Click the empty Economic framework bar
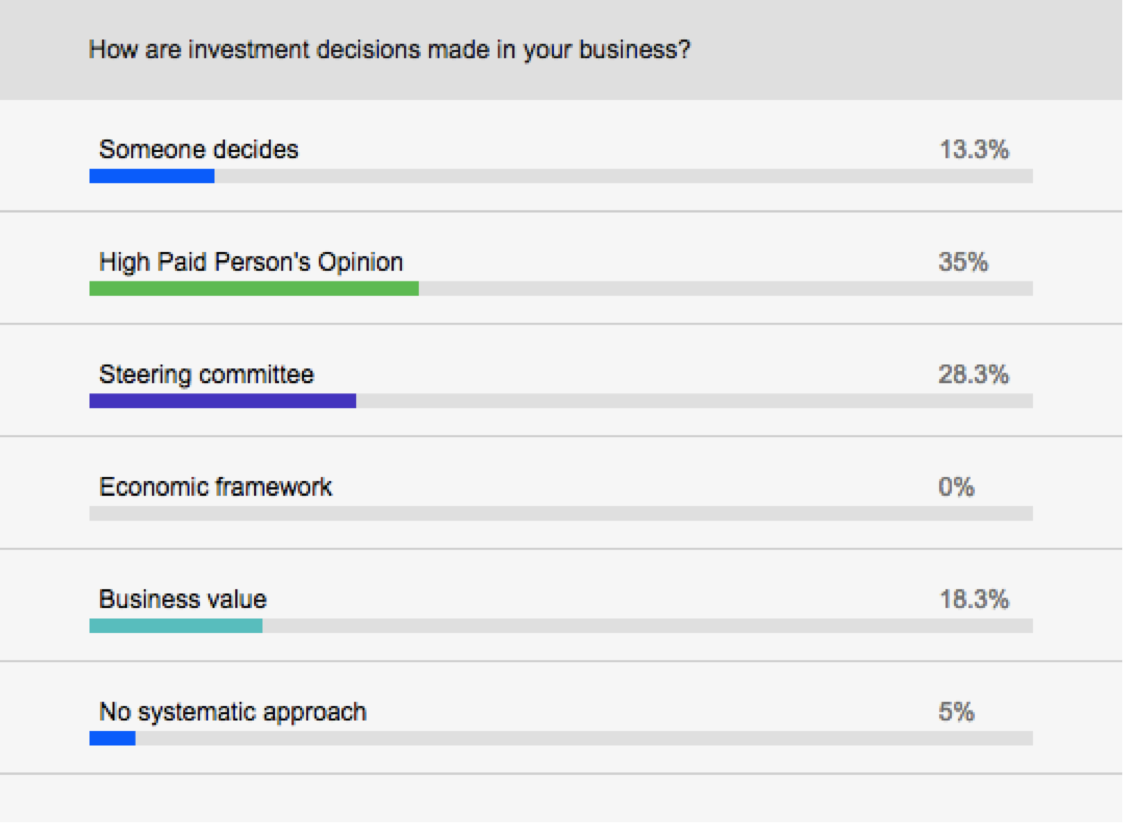 click(560, 514)
